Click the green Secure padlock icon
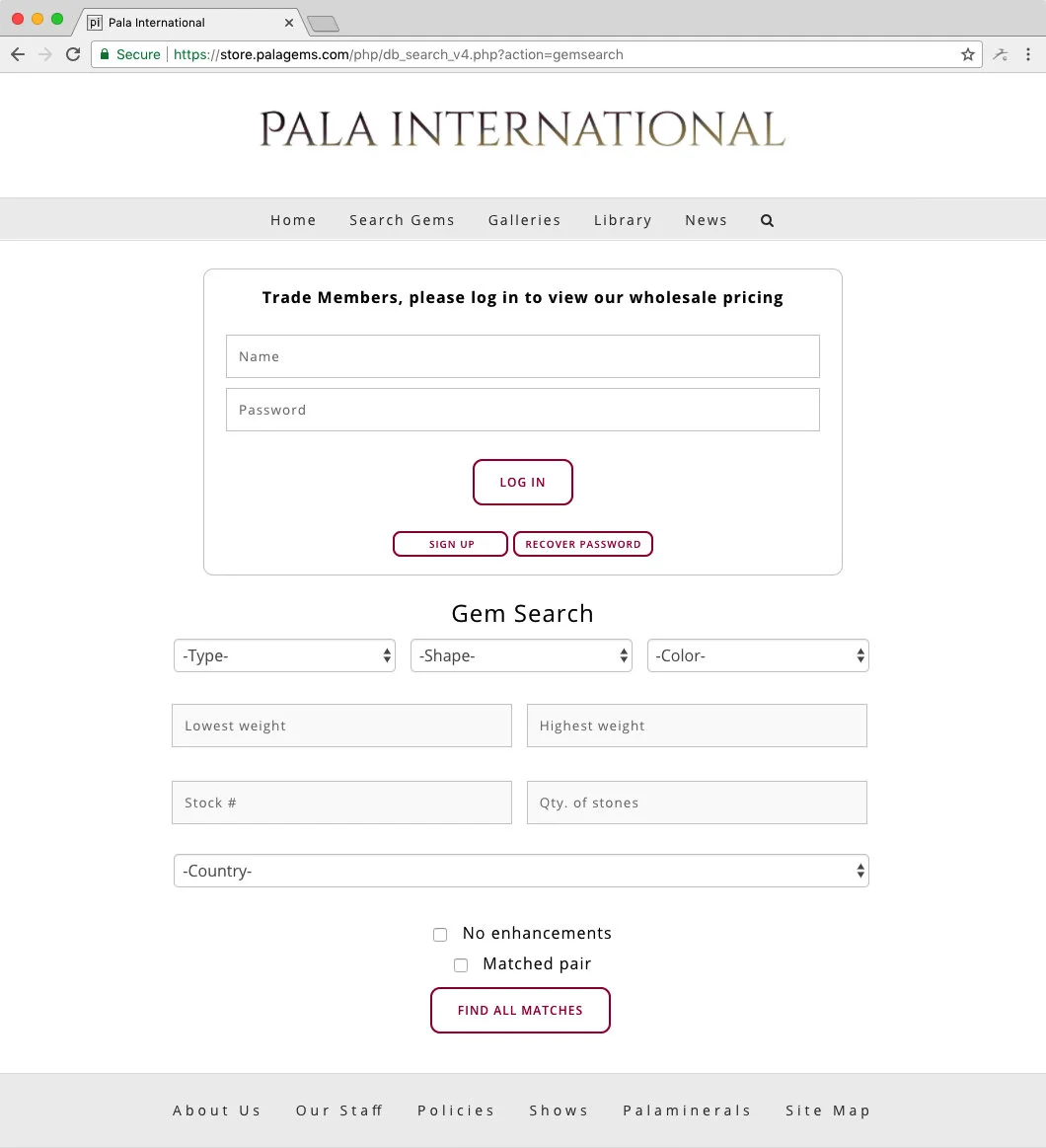The width and height of the screenshot is (1046, 1148). [x=105, y=54]
